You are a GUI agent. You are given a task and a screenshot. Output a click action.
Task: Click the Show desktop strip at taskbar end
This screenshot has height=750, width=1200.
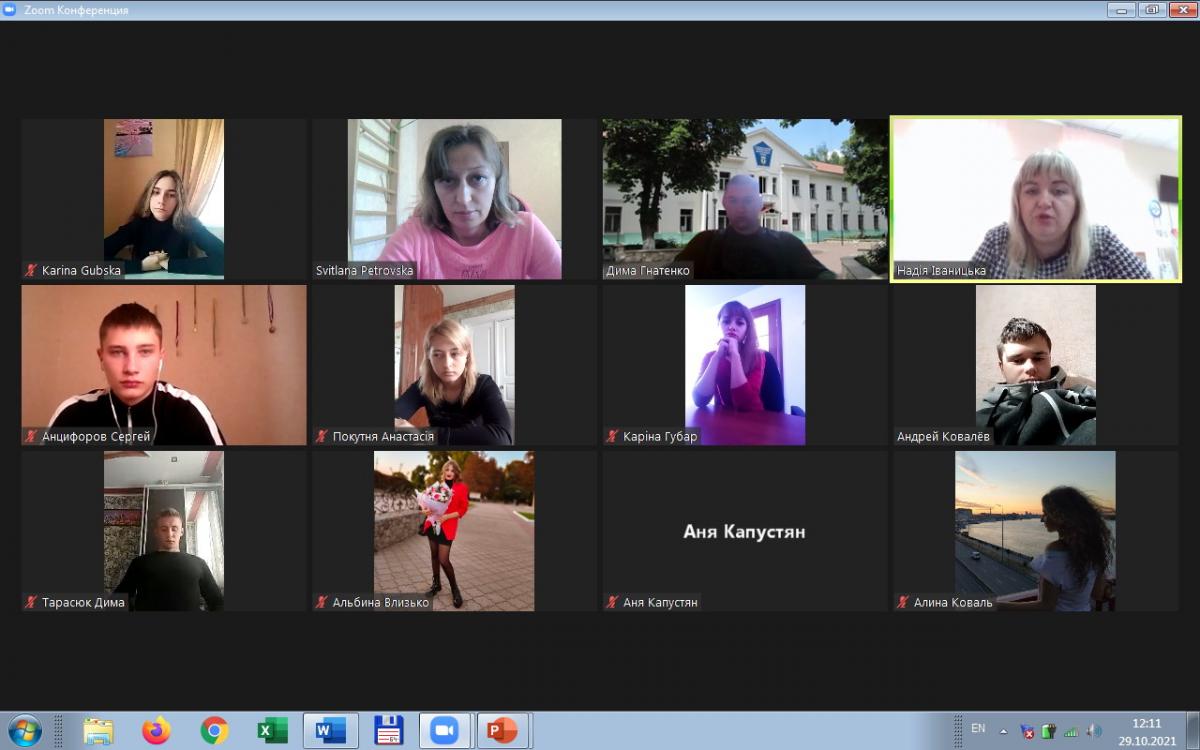pos(1191,731)
